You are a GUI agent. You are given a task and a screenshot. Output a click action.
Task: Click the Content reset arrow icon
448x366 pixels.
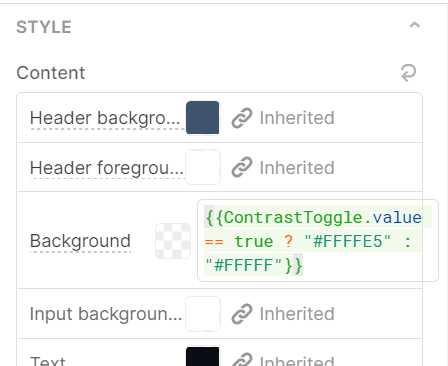(408, 73)
